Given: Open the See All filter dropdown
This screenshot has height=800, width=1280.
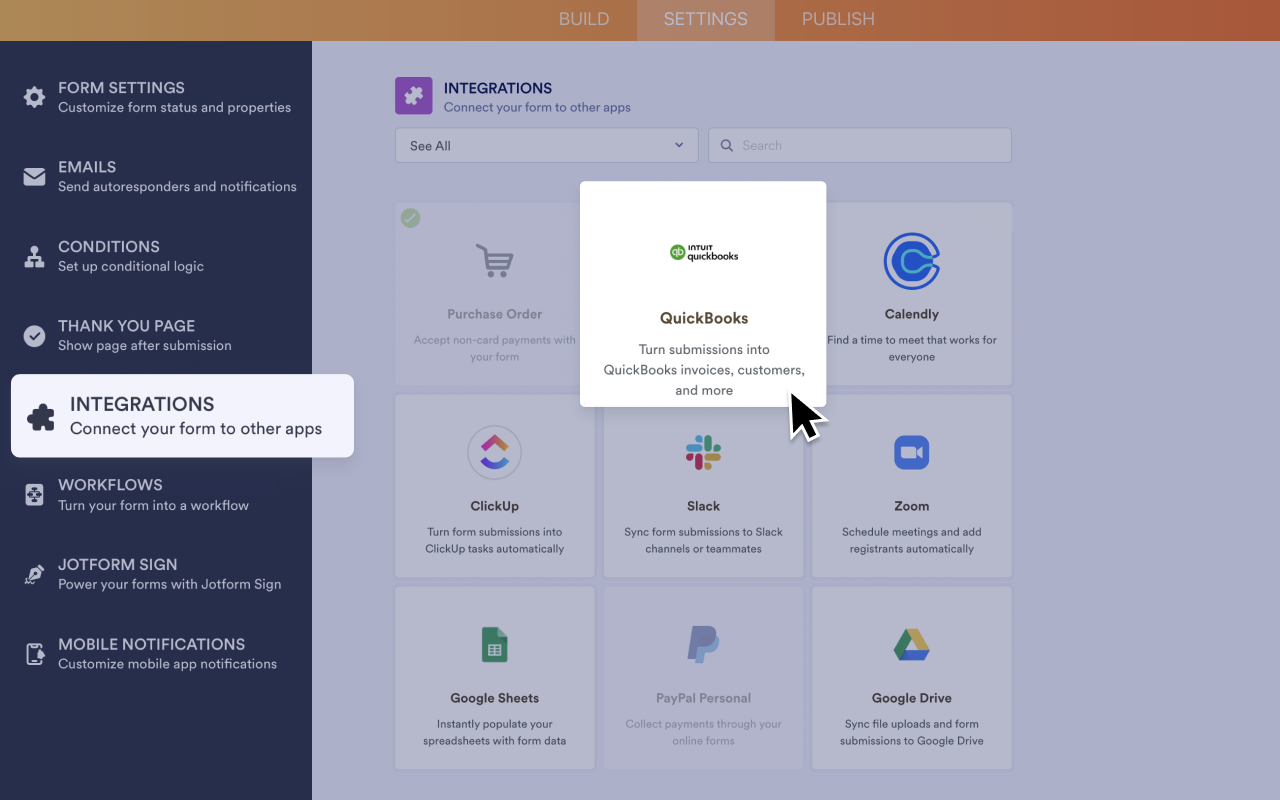Looking at the screenshot, I should (546, 145).
